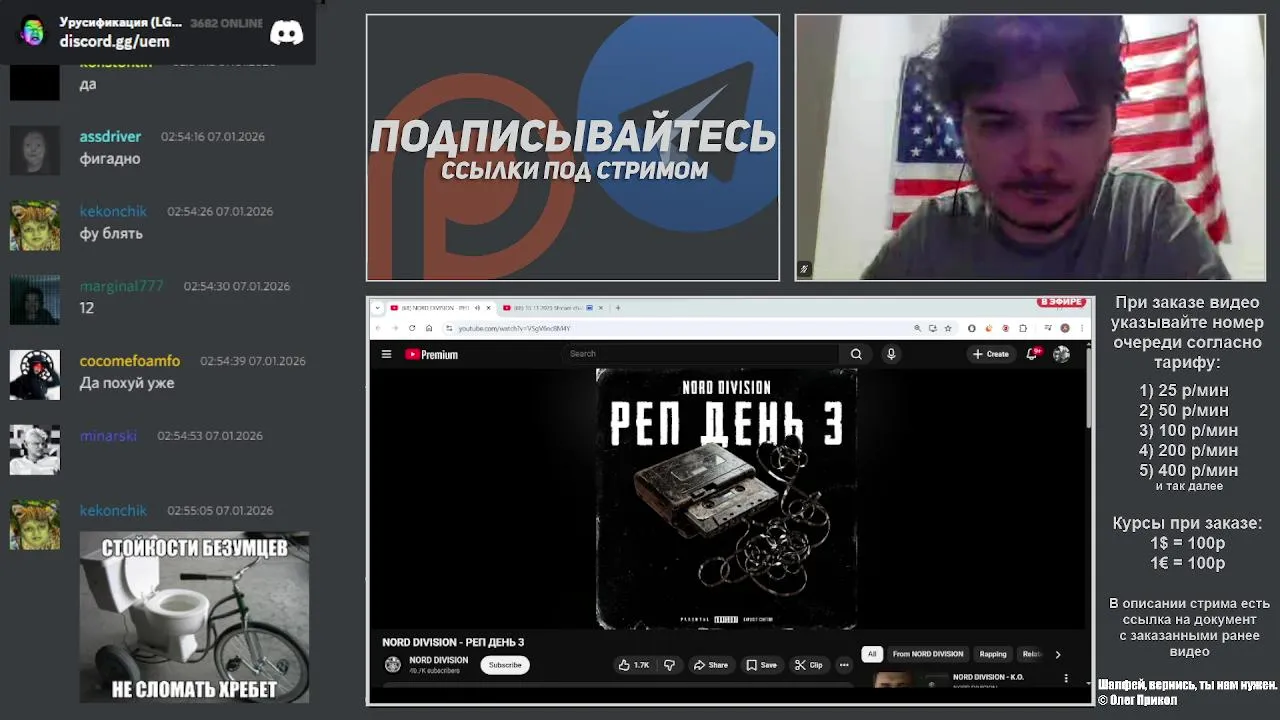Screen dimensions: 1280x720
Task: Open browser profile avatar in toolbar
Action: click(x=1065, y=328)
